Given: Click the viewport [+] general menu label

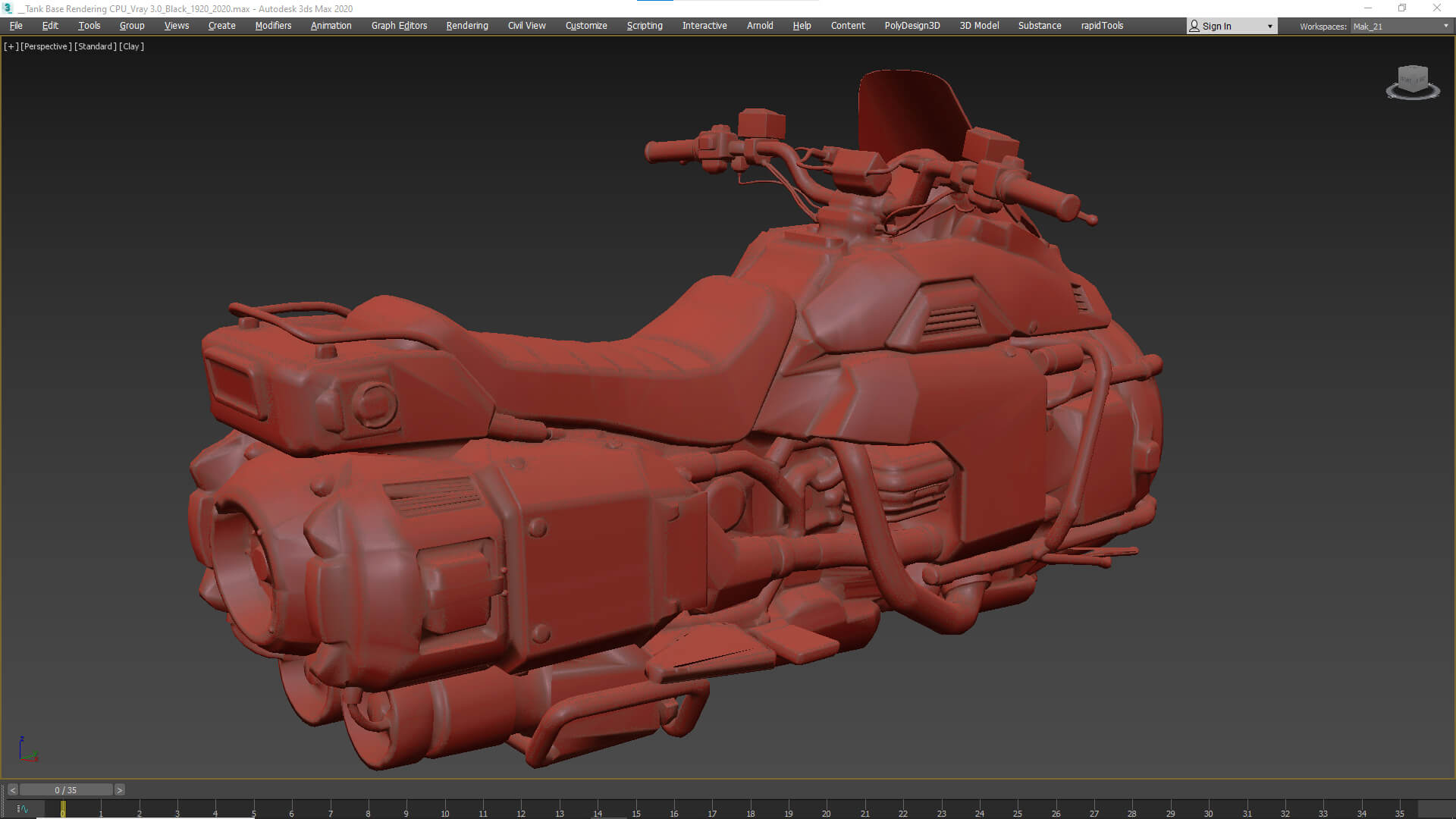Looking at the screenshot, I should coord(11,46).
